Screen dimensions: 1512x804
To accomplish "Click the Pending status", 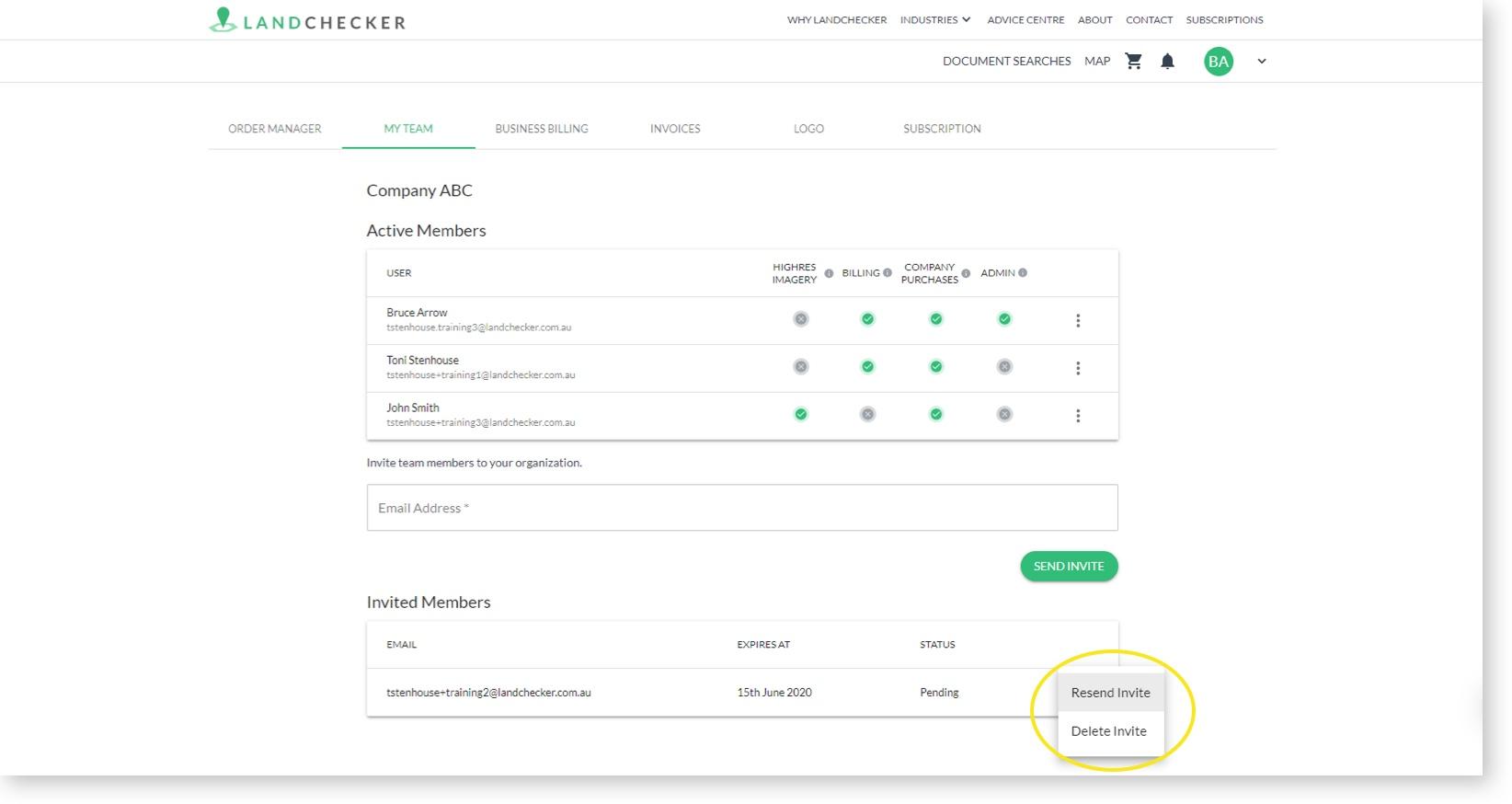I will tap(939, 693).
